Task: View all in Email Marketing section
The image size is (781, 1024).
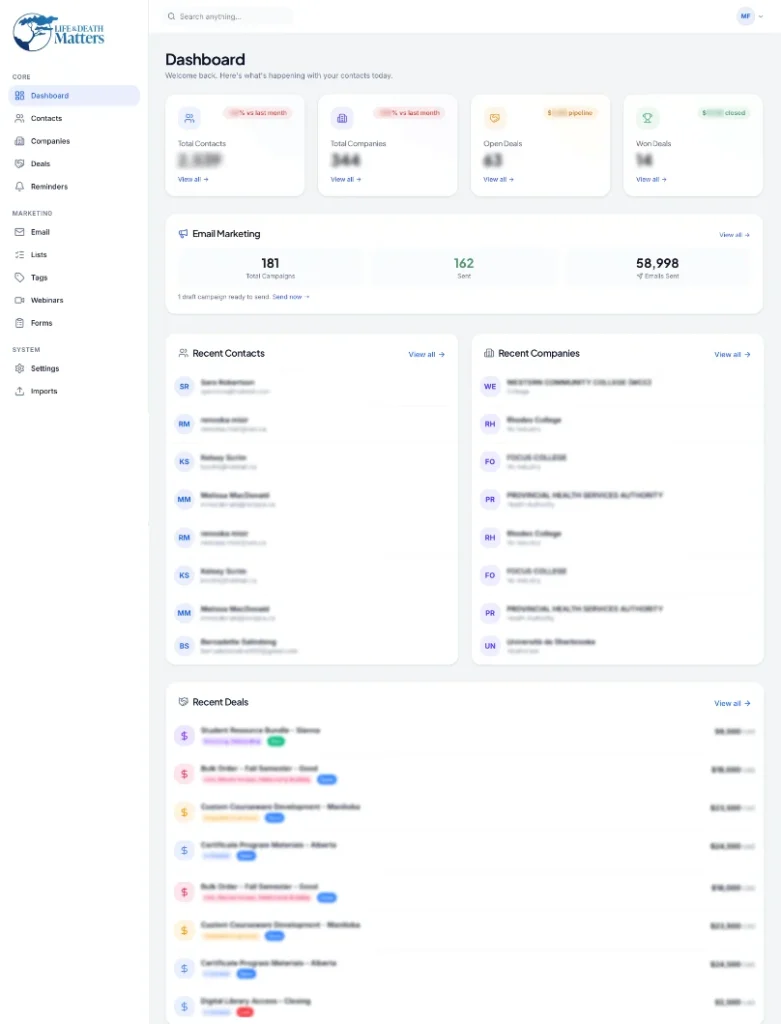Action: [x=735, y=235]
